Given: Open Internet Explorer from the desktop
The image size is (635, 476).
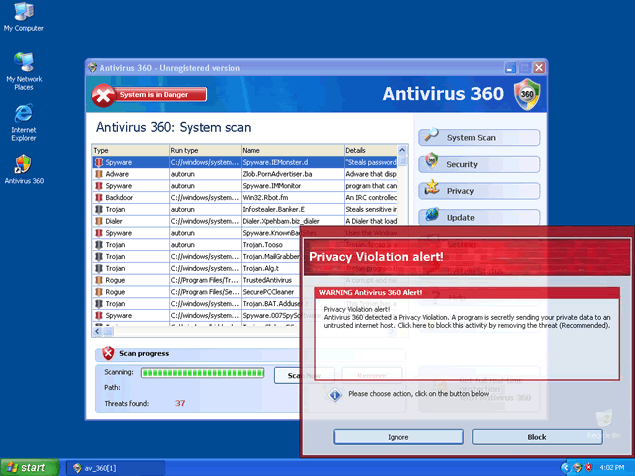Looking at the screenshot, I should (23, 118).
